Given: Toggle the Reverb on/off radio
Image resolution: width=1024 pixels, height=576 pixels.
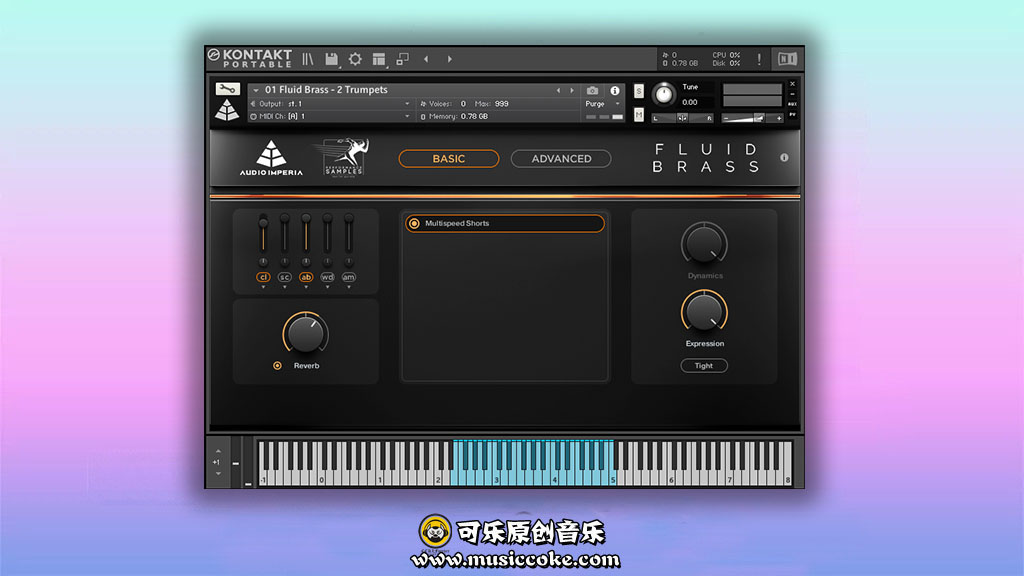Looking at the screenshot, I should (x=278, y=366).
